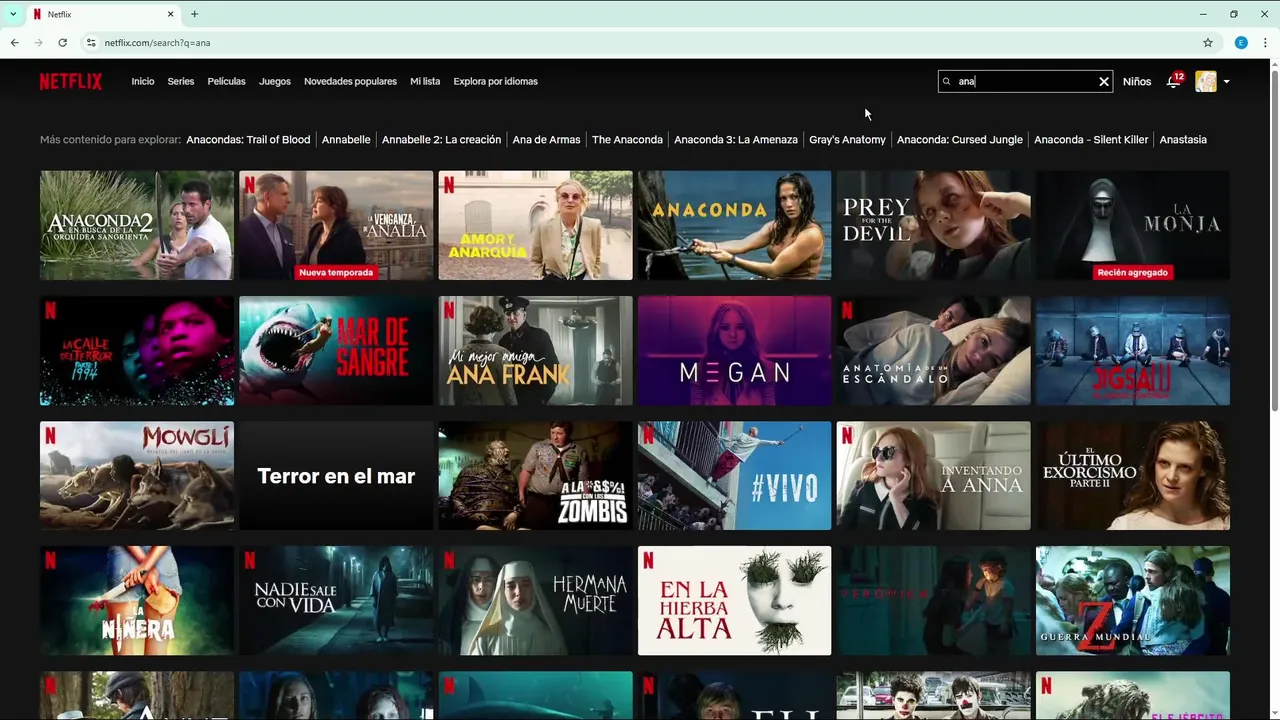Open the Mowgli thumbnail
1280x720 pixels.
point(137,475)
